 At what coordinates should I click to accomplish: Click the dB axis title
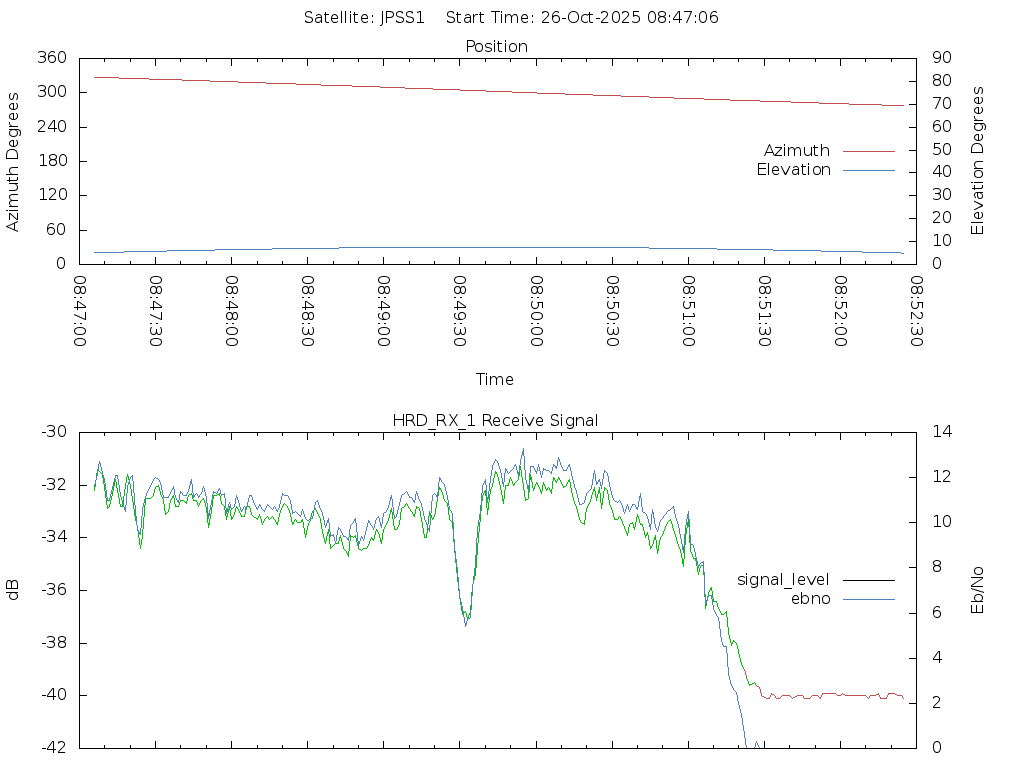point(13,590)
